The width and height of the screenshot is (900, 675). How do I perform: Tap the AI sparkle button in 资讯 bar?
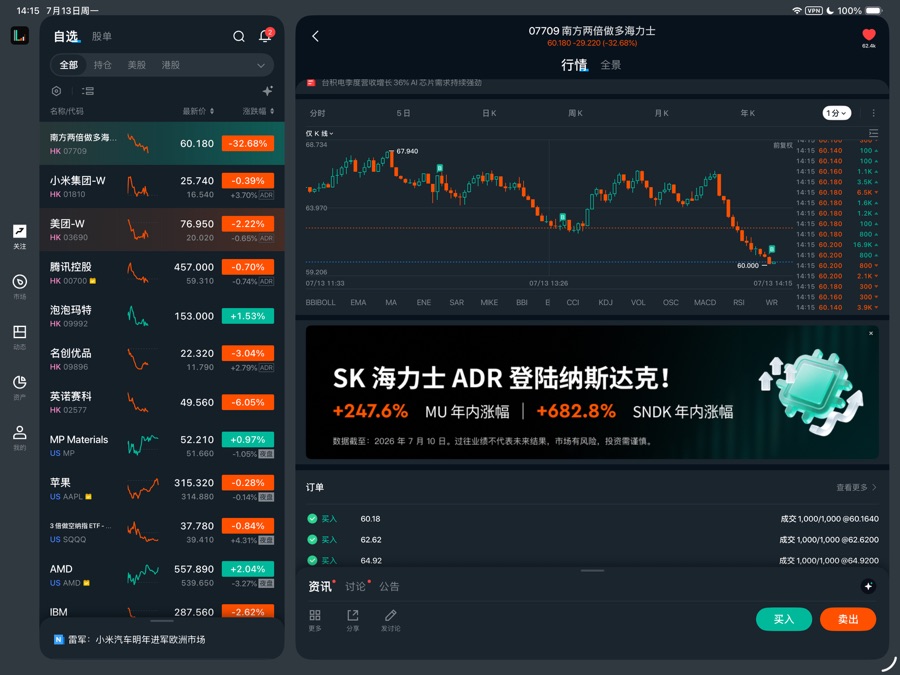868,586
